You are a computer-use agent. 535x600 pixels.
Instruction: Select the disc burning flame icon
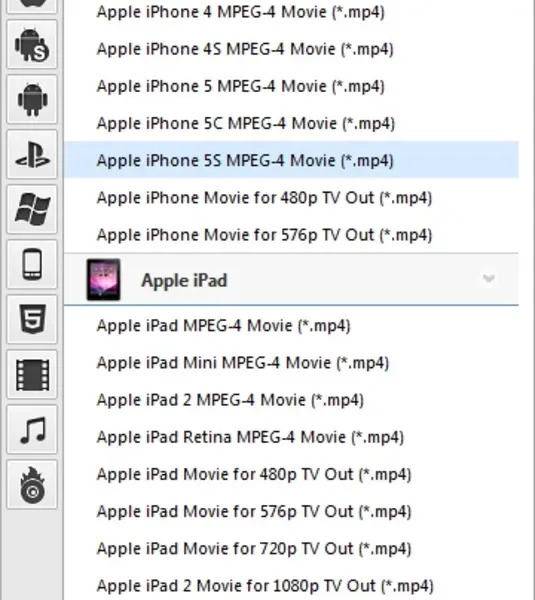(x=32, y=485)
